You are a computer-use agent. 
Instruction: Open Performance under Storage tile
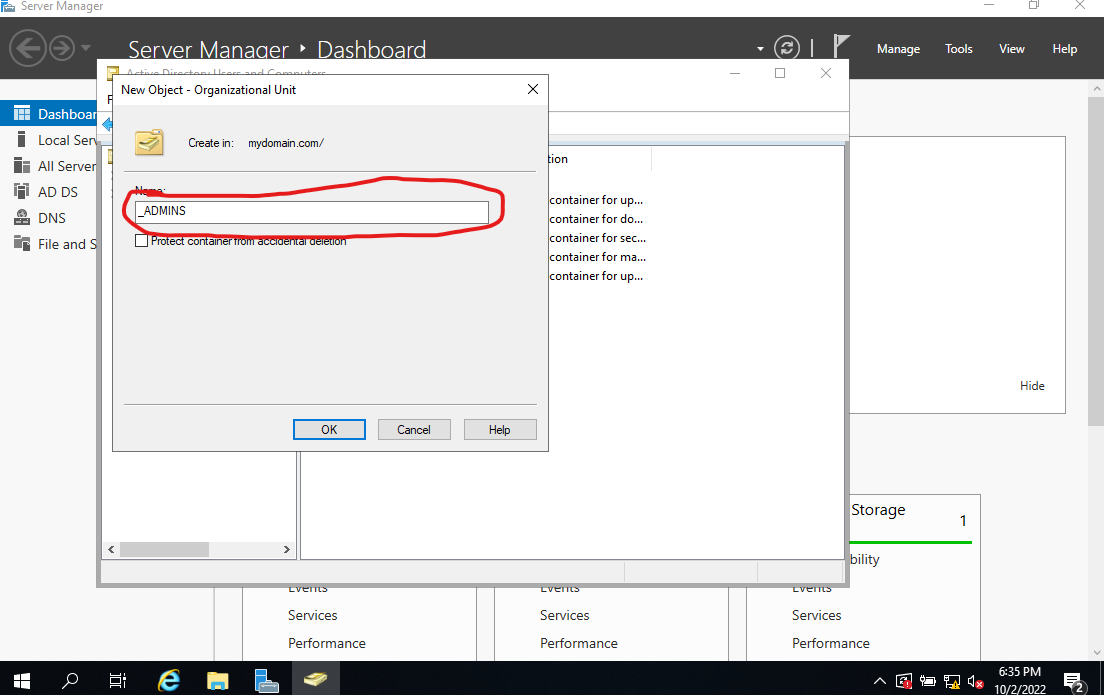830,644
